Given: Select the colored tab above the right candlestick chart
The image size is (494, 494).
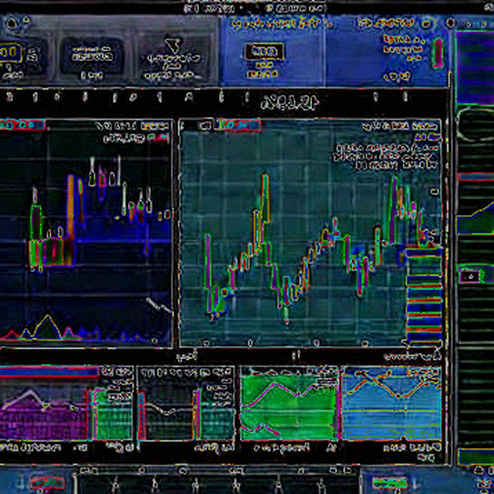Looking at the screenshot, I should coord(238,125).
